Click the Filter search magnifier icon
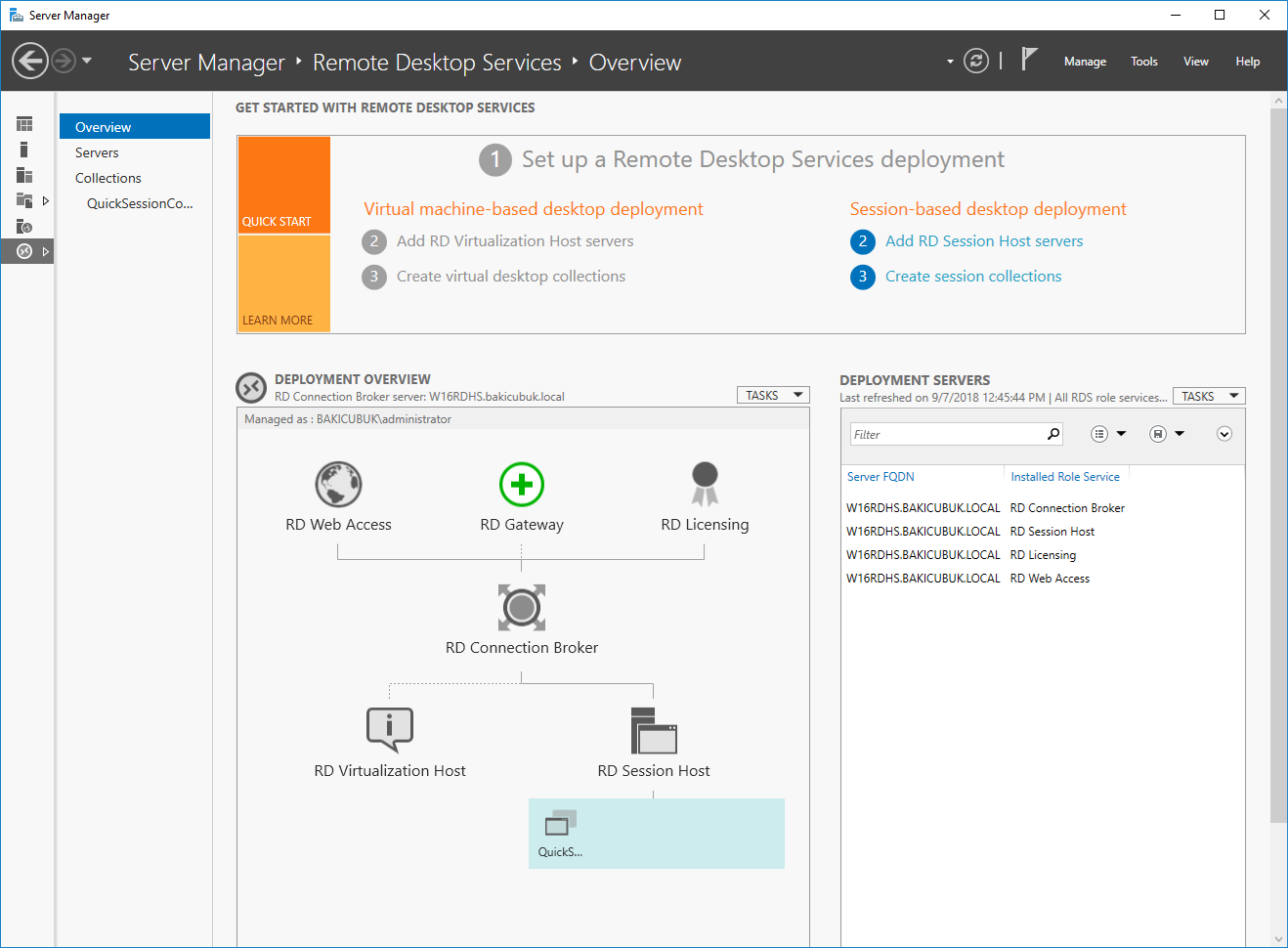The image size is (1288, 948). [1053, 434]
